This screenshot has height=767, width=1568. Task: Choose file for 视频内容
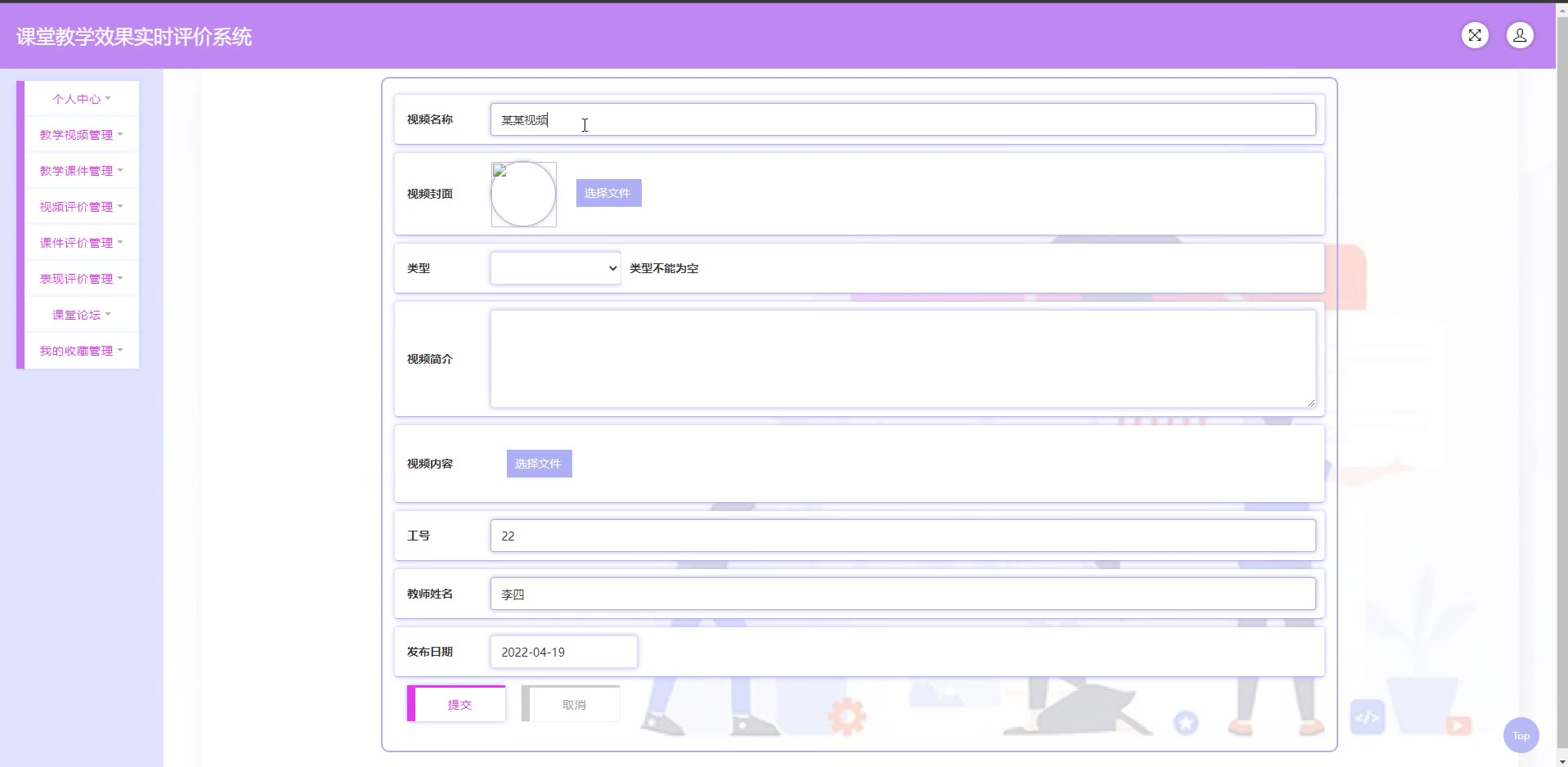point(539,464)
